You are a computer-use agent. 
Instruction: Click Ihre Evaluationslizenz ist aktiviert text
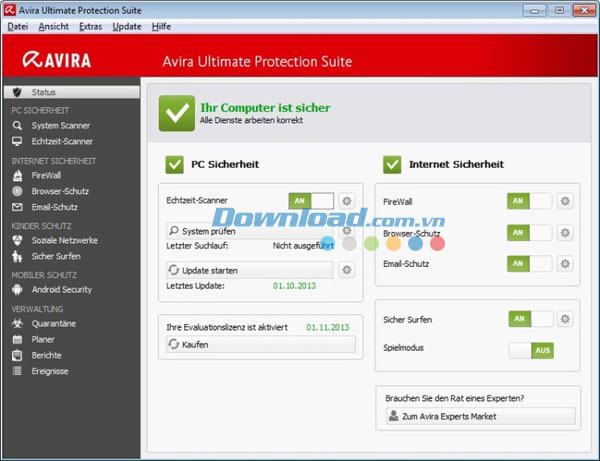click(x=227, y=327)
